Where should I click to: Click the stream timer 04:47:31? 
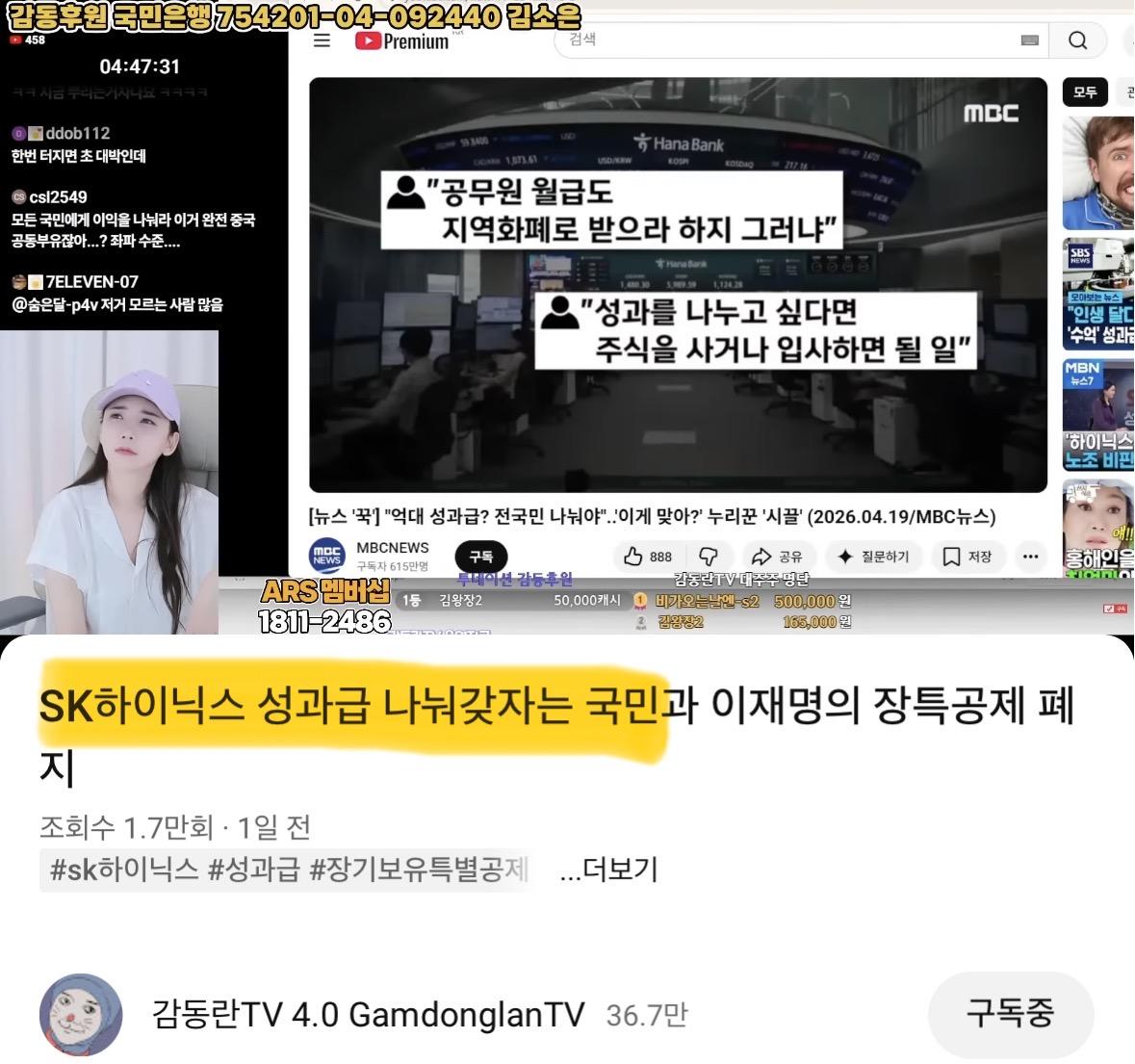coord(140,66)
